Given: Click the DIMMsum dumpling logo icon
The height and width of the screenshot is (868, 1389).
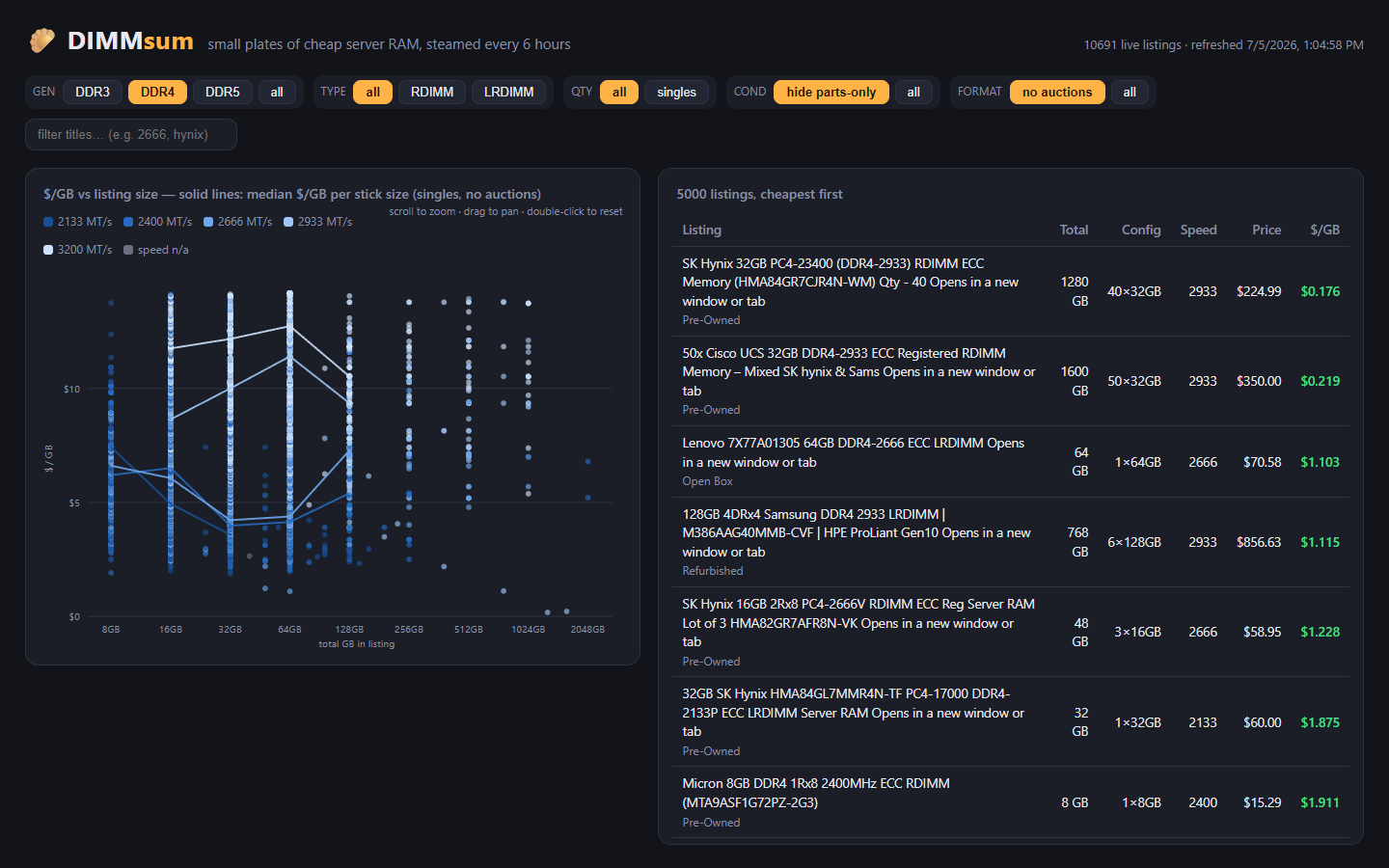Looking at the screenshot, I should tap(41, 41).
